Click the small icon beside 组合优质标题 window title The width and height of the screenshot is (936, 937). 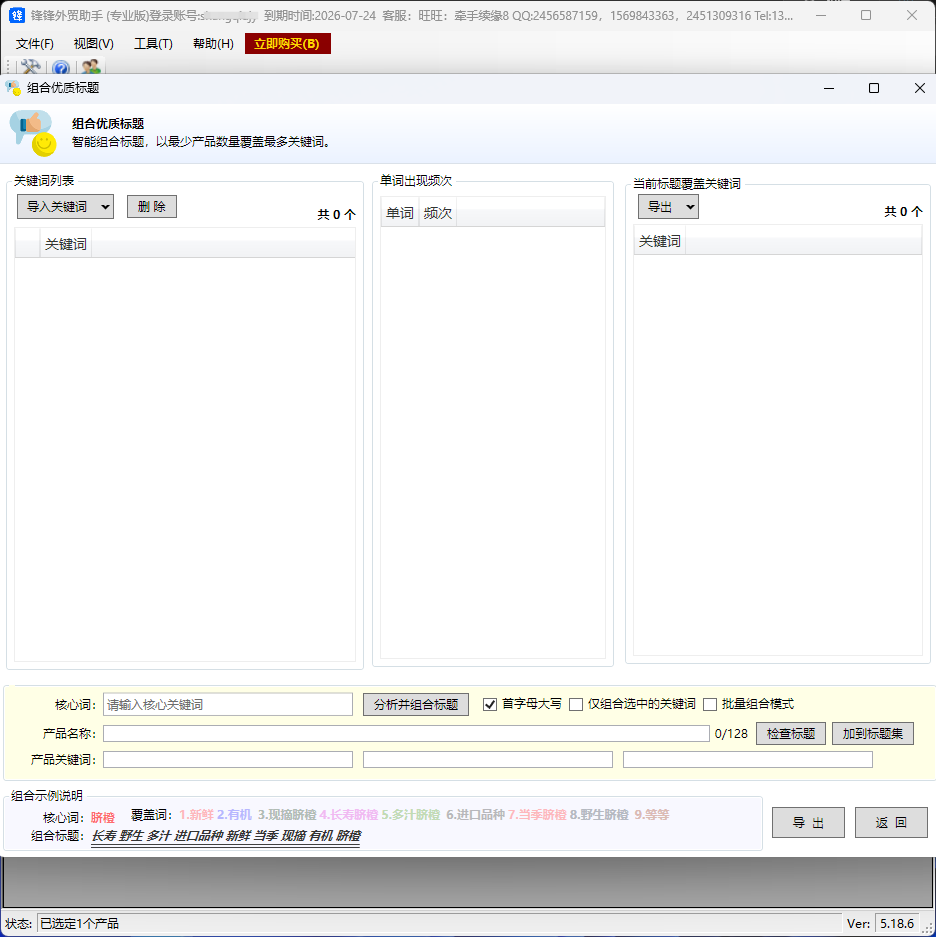[14, 88]
